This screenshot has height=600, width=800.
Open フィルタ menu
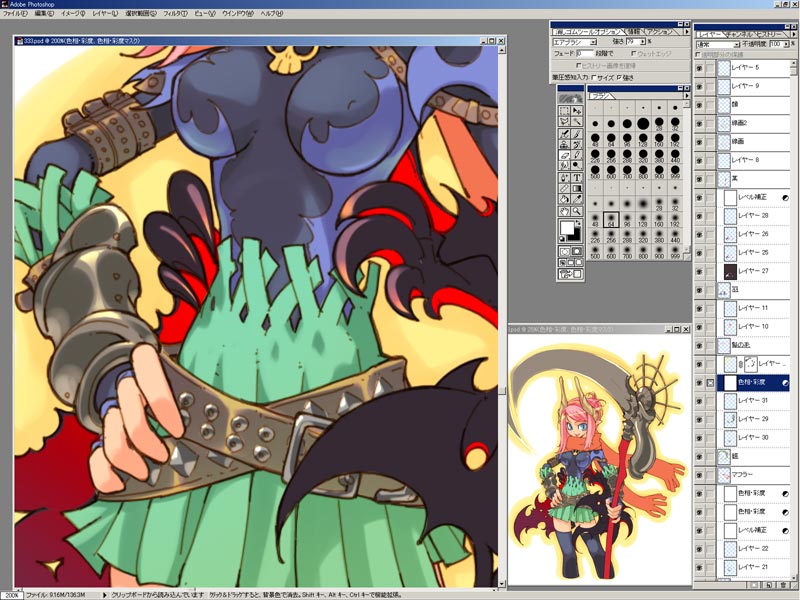(x=175, y=14)
